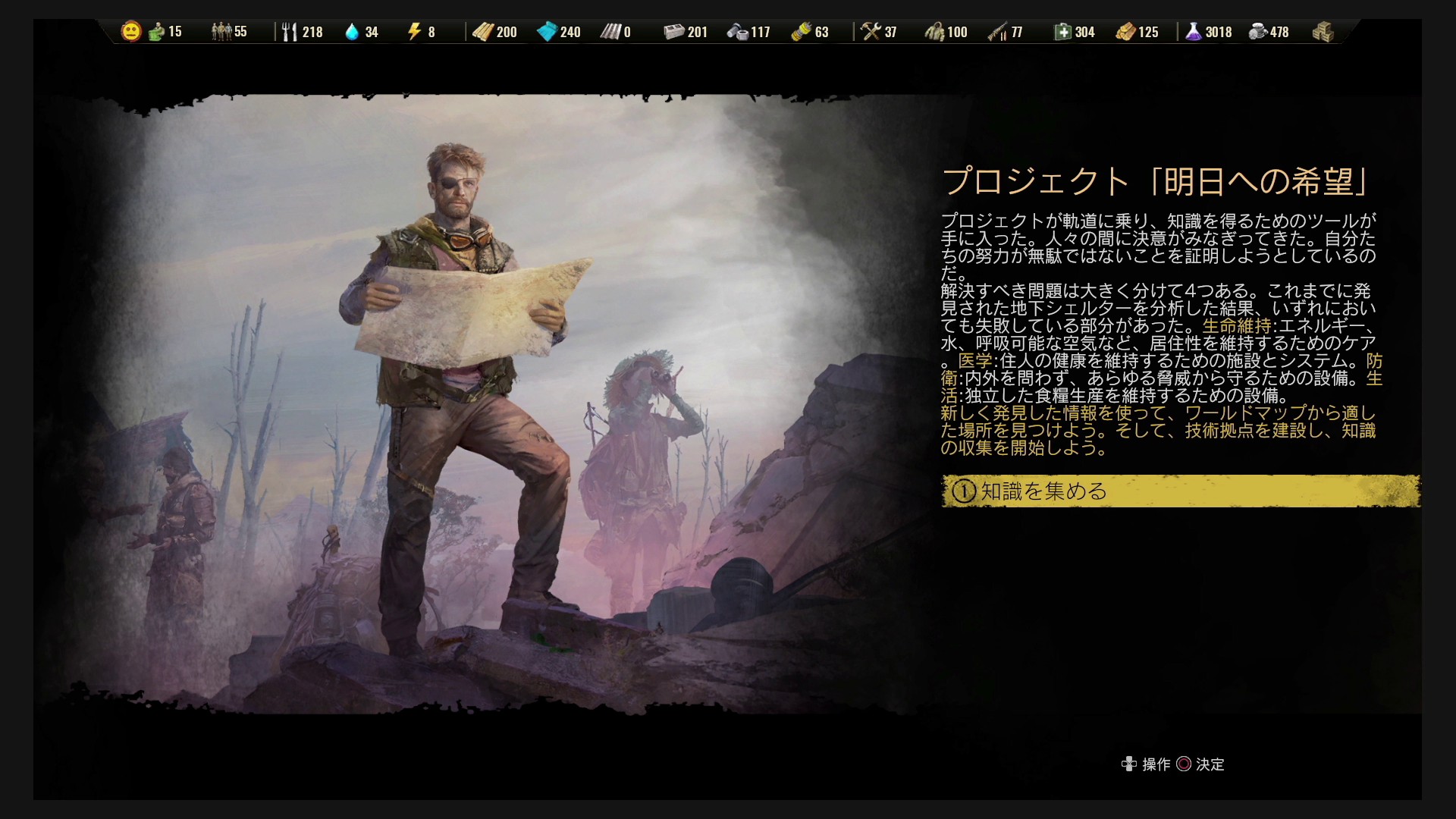This screenshot has width=1456, height=819.
Task: Click the coins value 478
Action: pos(1279,32)
